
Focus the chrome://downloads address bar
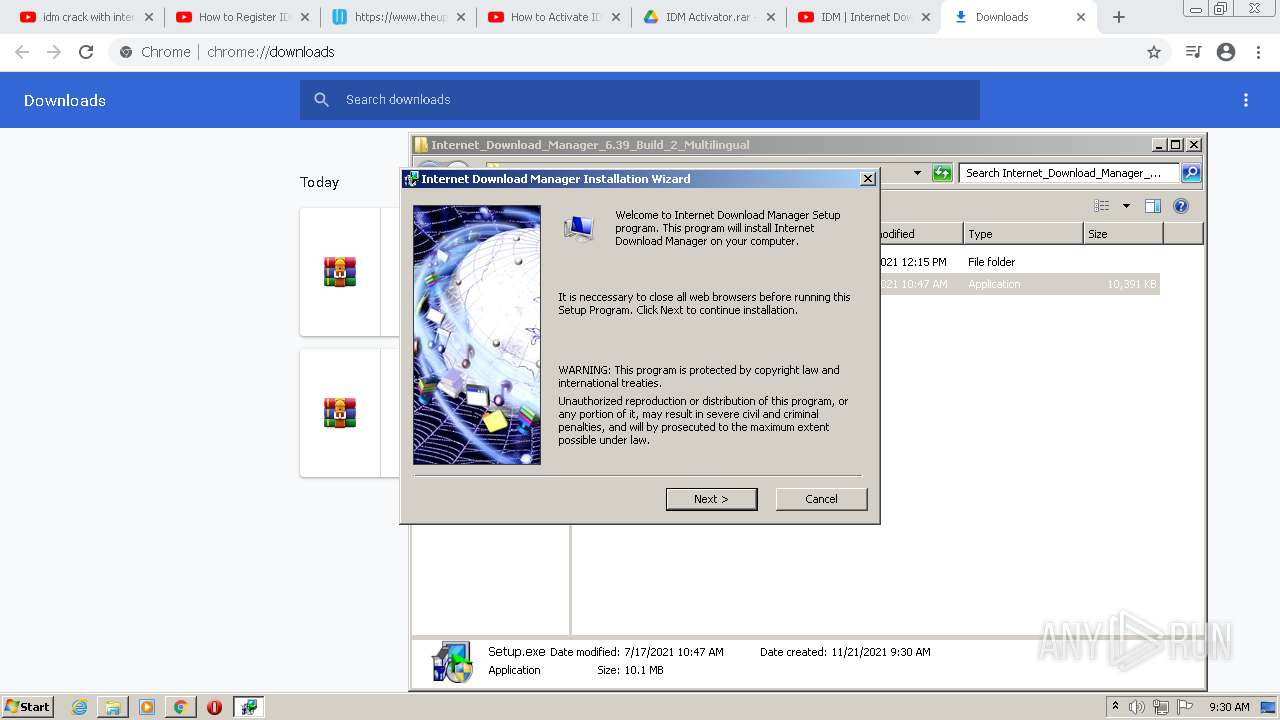coord(640,52)
